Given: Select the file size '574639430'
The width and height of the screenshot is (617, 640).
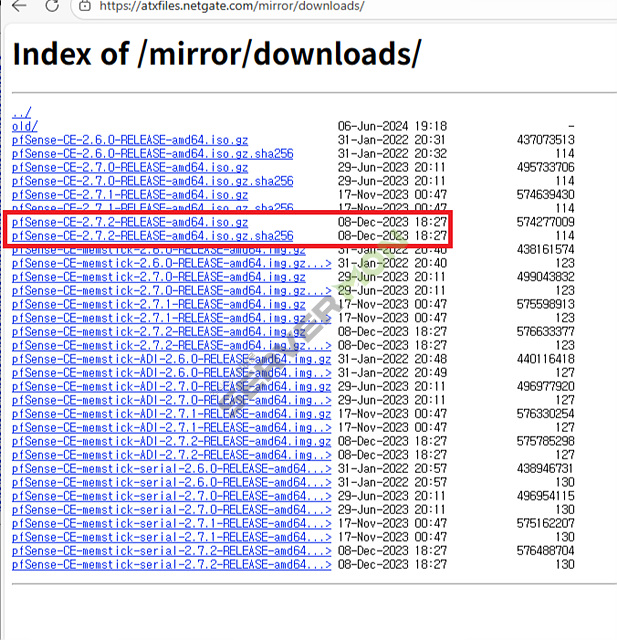Looking at the screenshot, I should tap(546, 195).
